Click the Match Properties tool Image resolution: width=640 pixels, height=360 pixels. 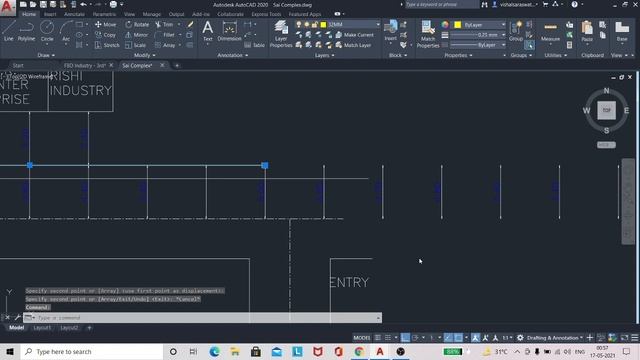coord(428,34)
